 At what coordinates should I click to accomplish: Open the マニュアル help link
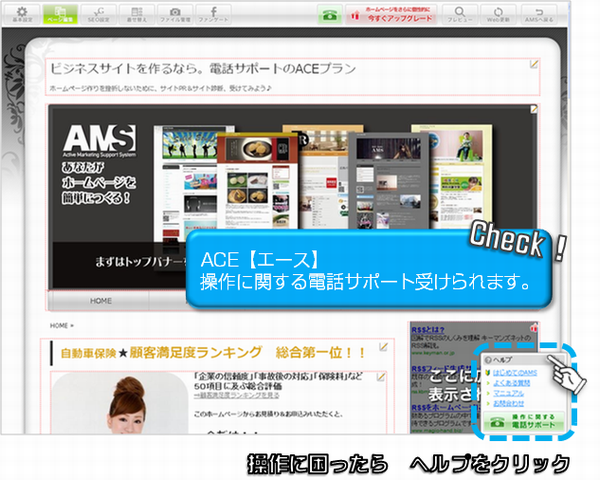point(508,393)
